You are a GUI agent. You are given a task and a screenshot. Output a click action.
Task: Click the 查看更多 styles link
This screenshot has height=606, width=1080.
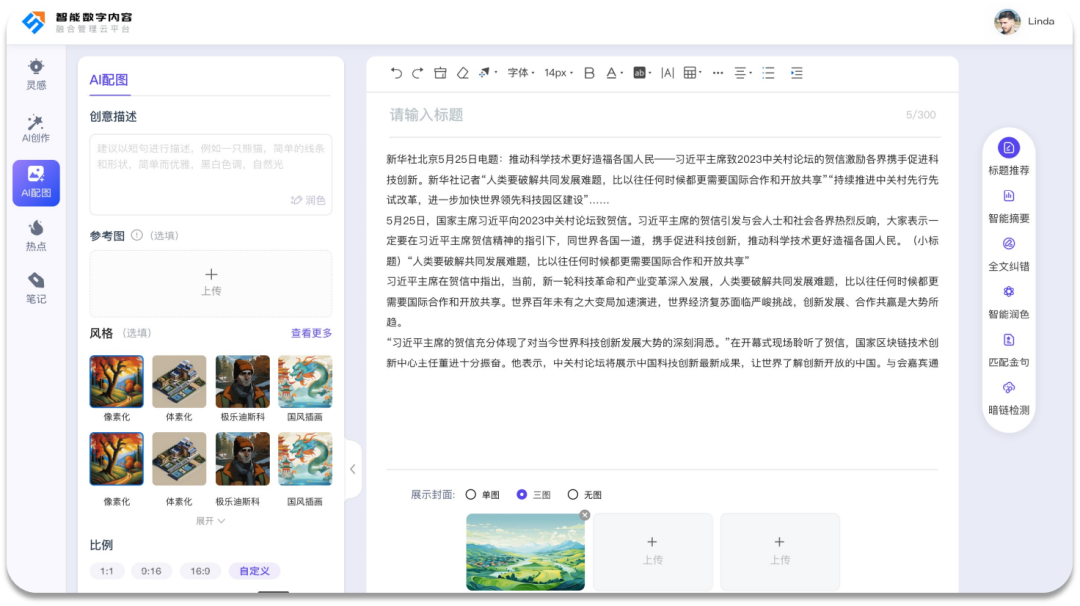pos(311,333)
